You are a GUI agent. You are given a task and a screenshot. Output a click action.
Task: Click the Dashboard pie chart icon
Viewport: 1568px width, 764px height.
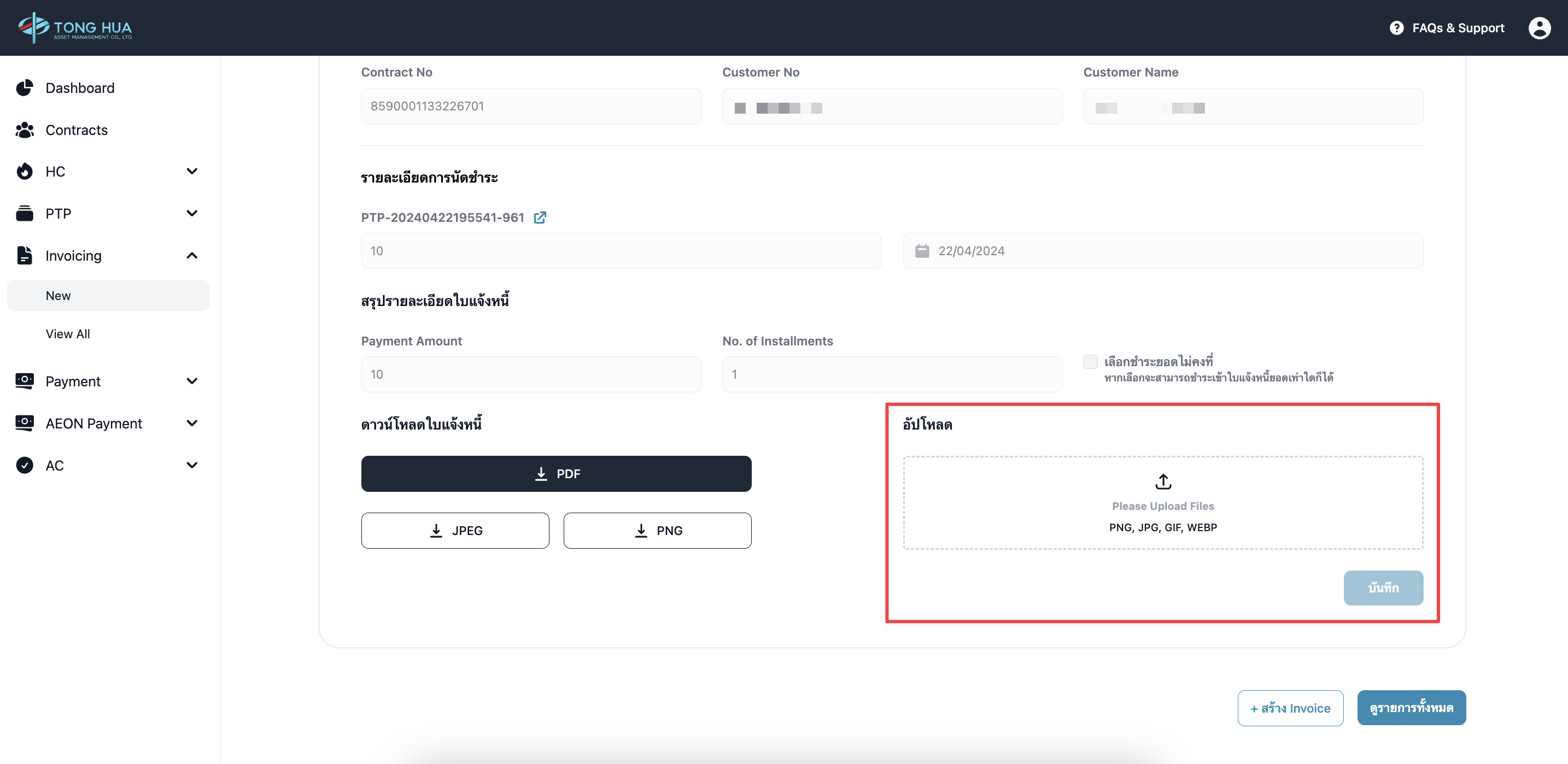pyautogui.click(x=25, y=87)
